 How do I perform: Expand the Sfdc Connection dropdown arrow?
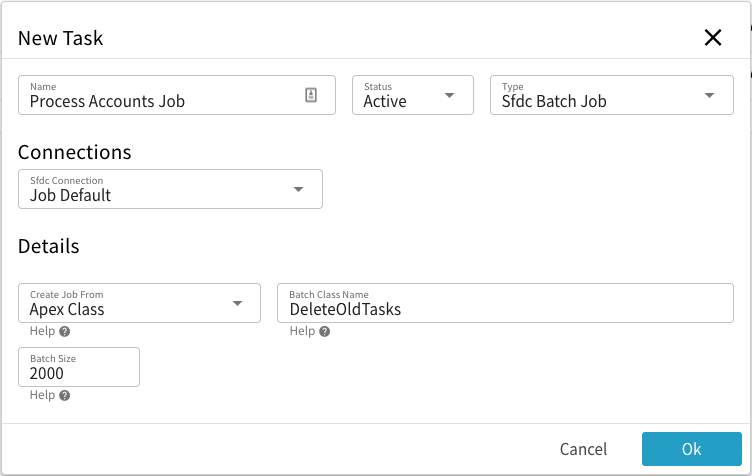[298, 190]
